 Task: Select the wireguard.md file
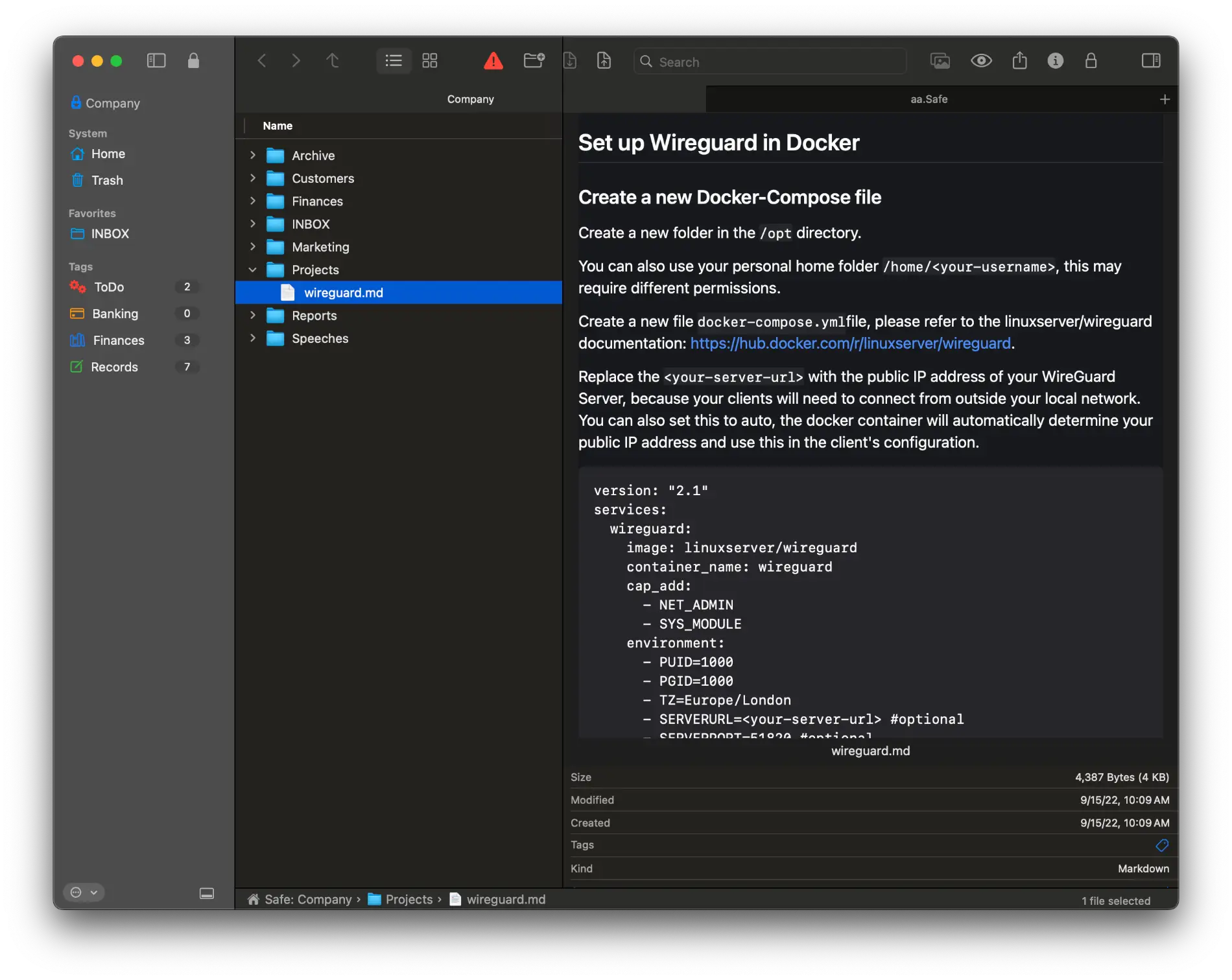pos(399,293)
